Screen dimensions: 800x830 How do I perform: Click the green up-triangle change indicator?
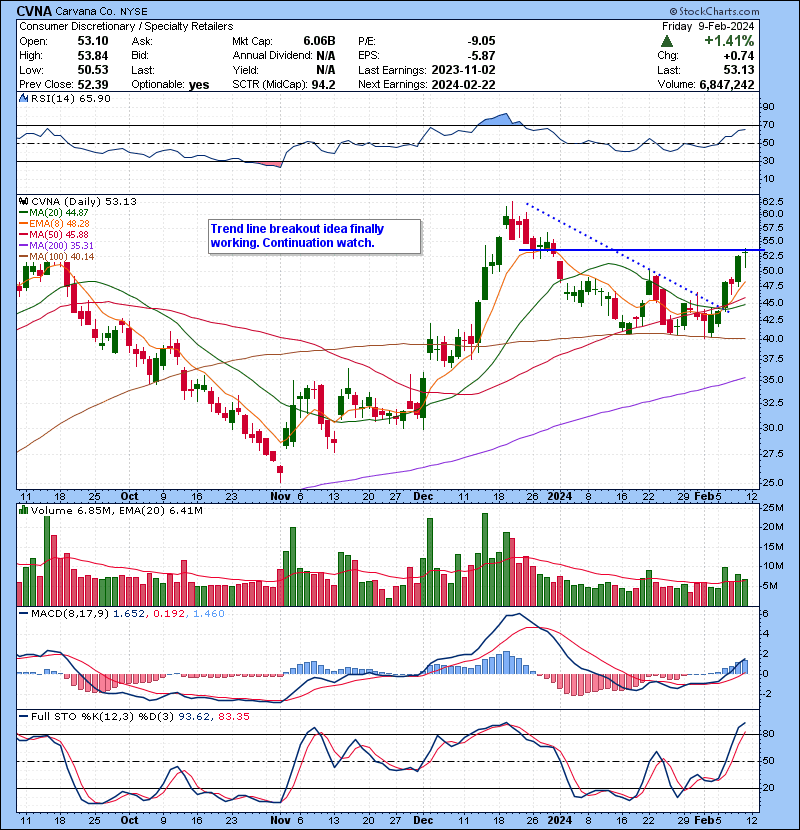click(x=667, y=41)
